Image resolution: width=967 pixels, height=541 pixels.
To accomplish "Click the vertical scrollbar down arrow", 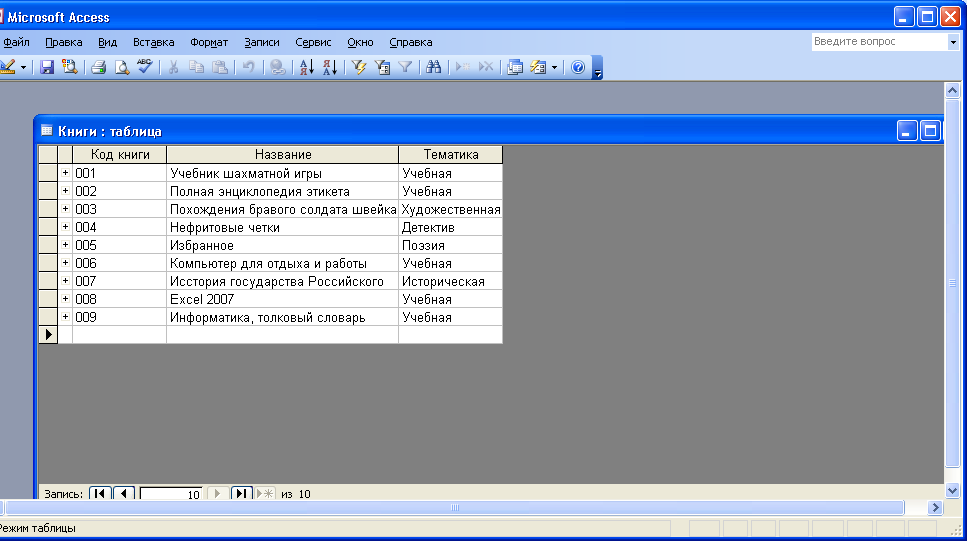I will pyautogui.click(x=952, y=491).
